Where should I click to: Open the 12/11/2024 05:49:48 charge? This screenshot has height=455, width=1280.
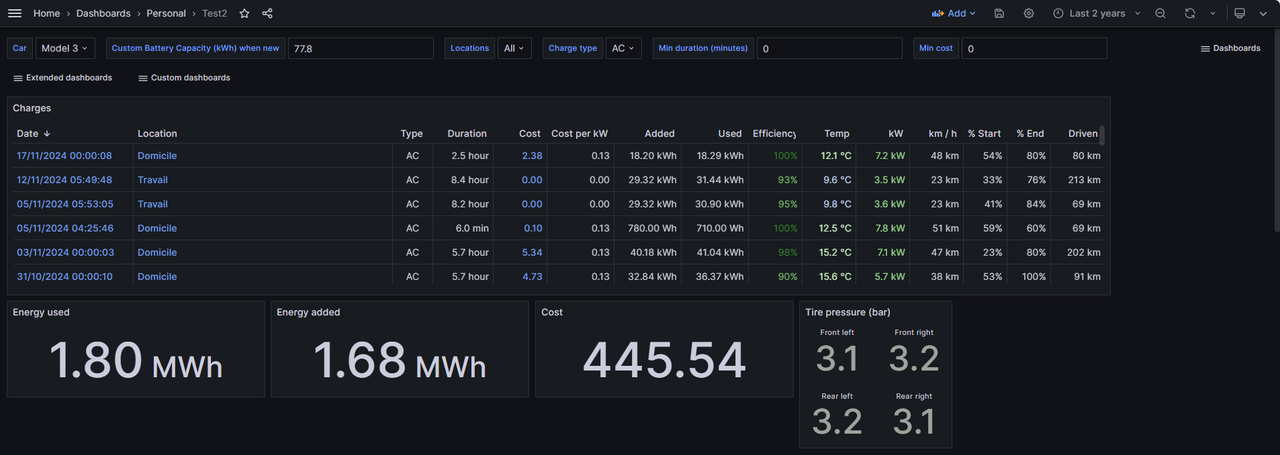pyautogui.click(x=64, y=180)
